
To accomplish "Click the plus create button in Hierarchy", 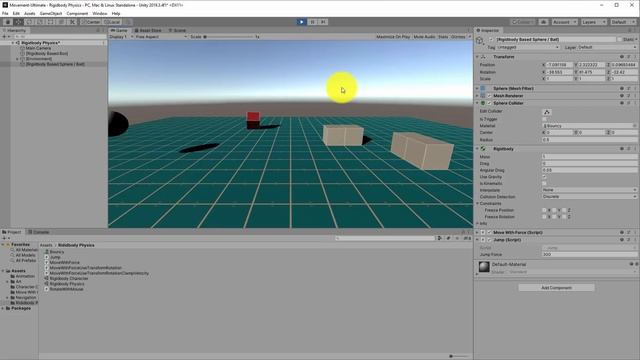I will (x=4, y=37).
